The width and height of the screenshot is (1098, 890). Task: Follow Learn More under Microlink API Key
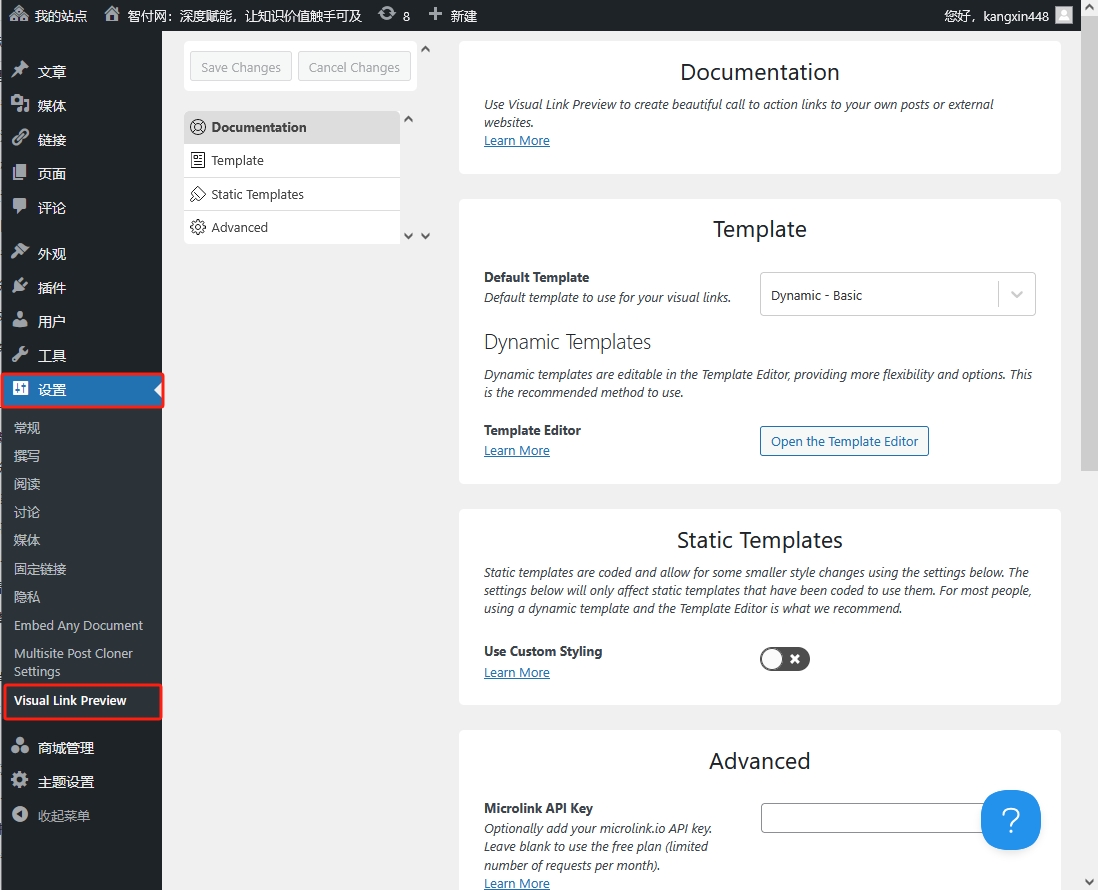click(517, 883)
